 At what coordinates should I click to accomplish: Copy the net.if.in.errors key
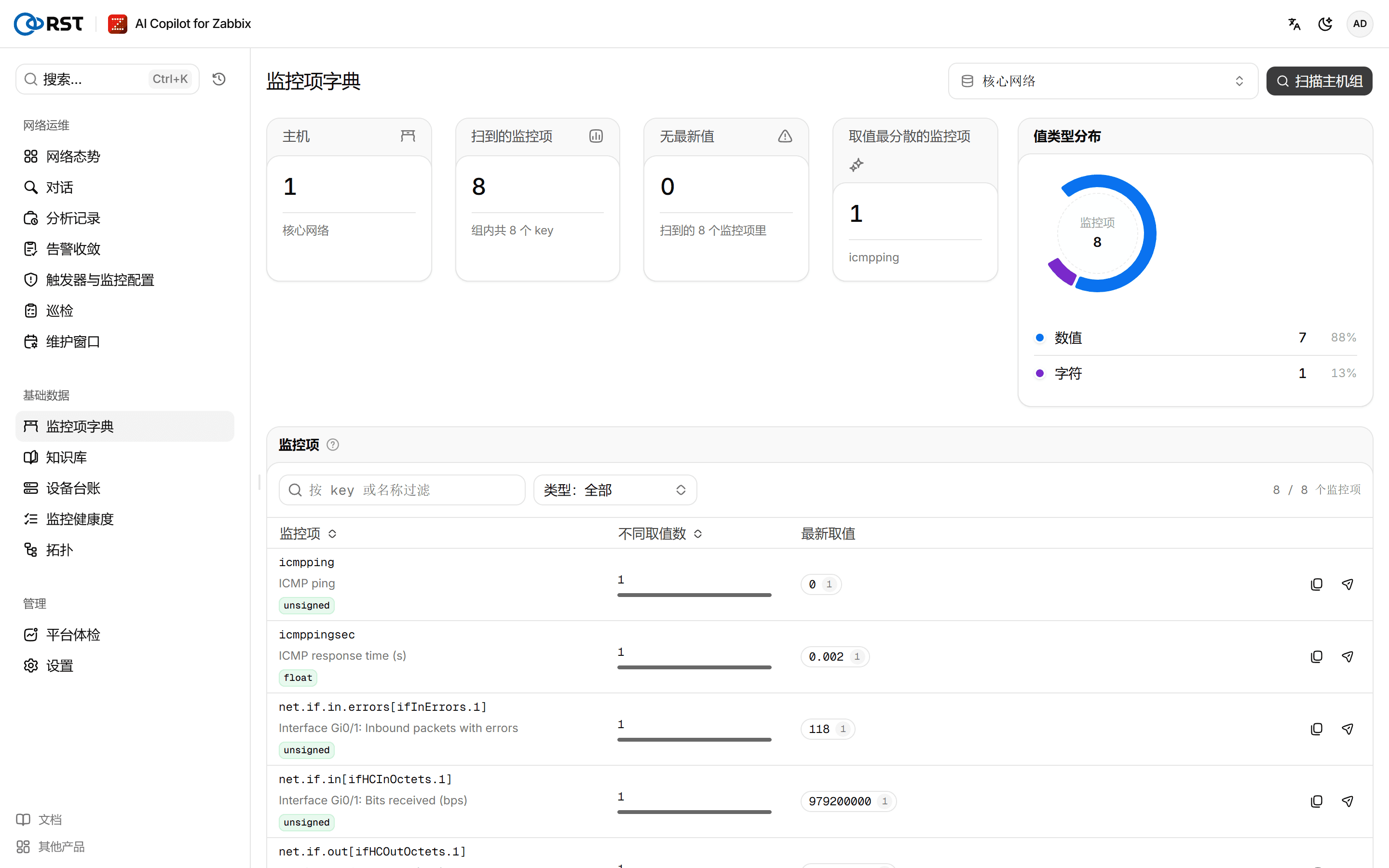[x=1317, y=729]
